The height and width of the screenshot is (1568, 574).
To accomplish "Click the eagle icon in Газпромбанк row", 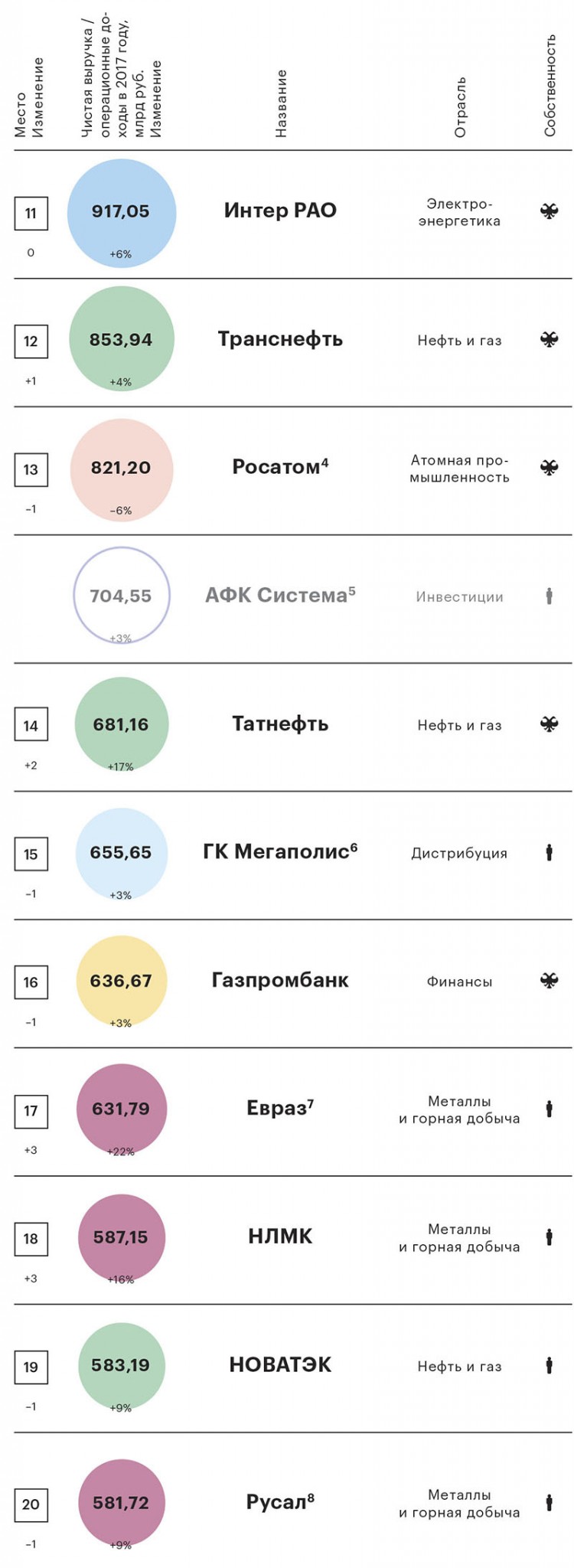I will pyautogui.click(x=549, y=980).
